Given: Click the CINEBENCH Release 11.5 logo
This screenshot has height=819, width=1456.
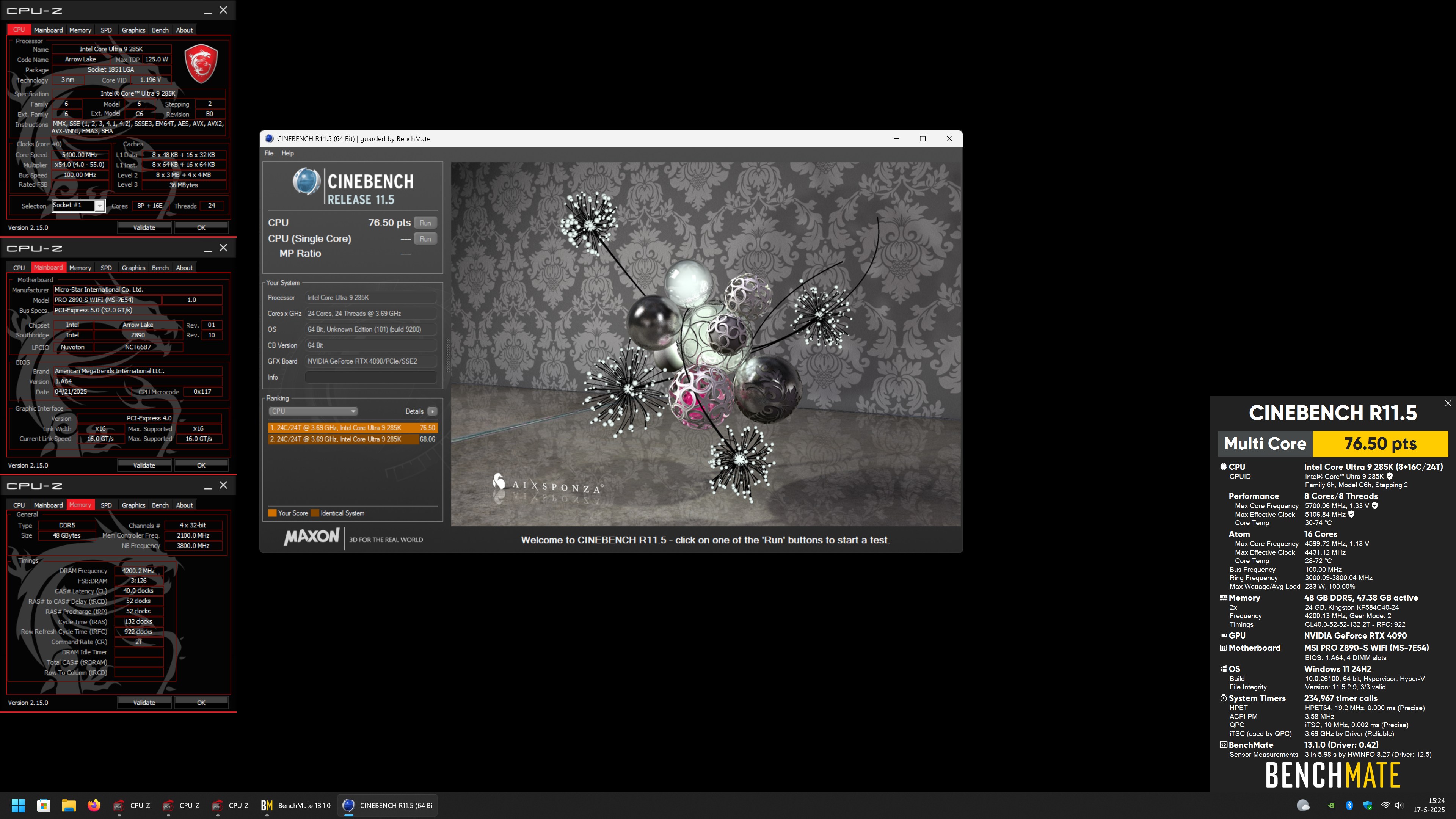Looking at the screenshot, I should pos(353,186).
